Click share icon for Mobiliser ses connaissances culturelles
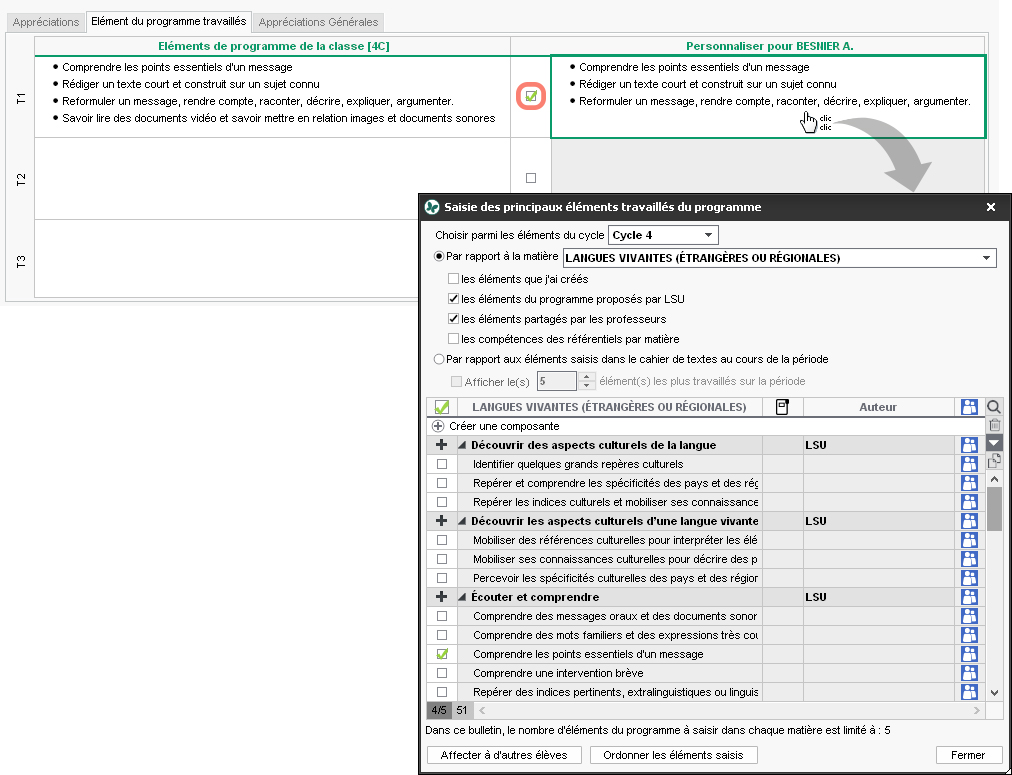1012x775 pixels. pos(969,559)
